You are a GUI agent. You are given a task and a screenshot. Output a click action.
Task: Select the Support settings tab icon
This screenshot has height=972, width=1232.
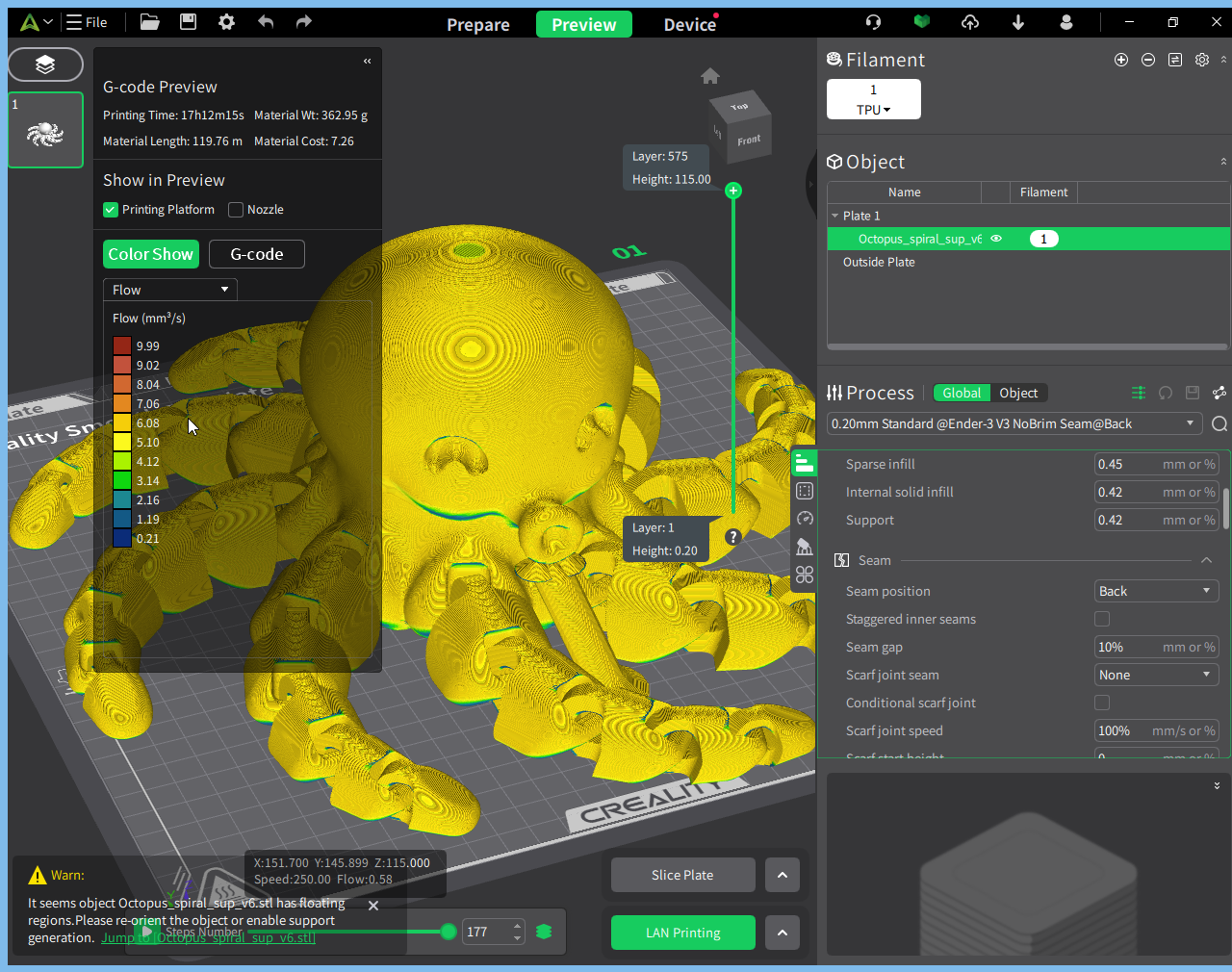tap(805, 547)
